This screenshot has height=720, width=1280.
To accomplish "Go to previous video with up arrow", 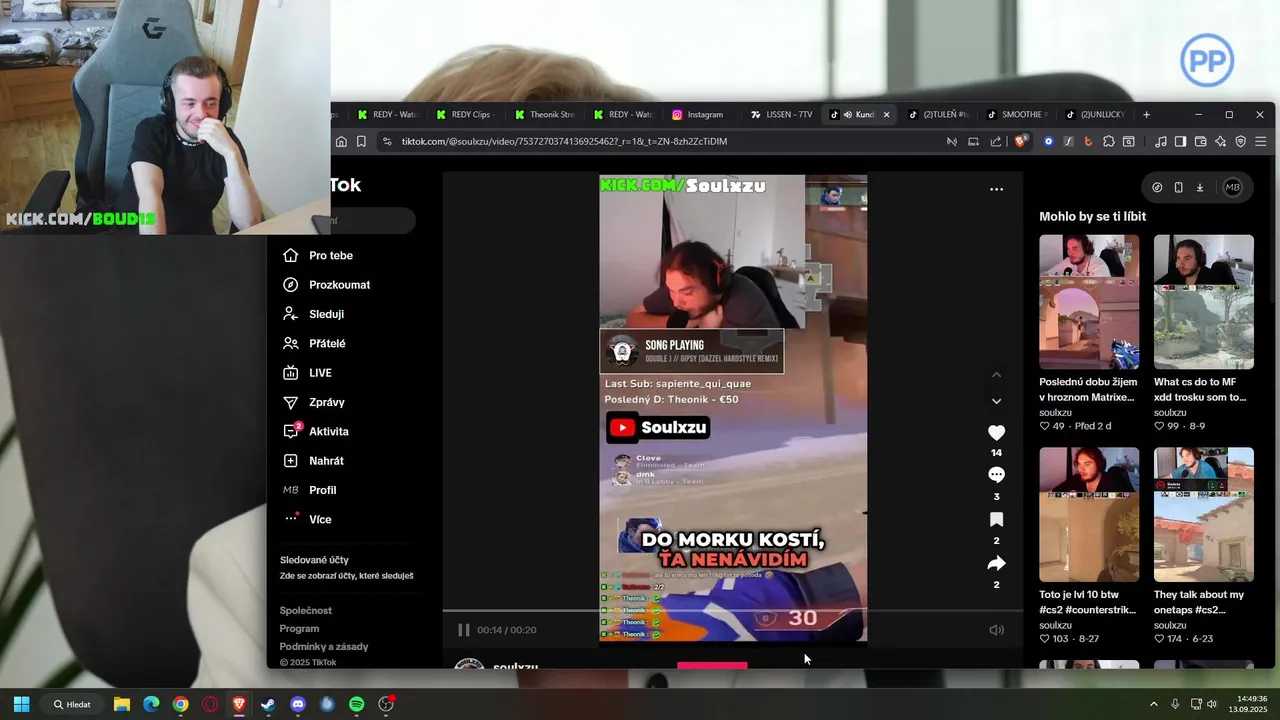I will (996, 375).
